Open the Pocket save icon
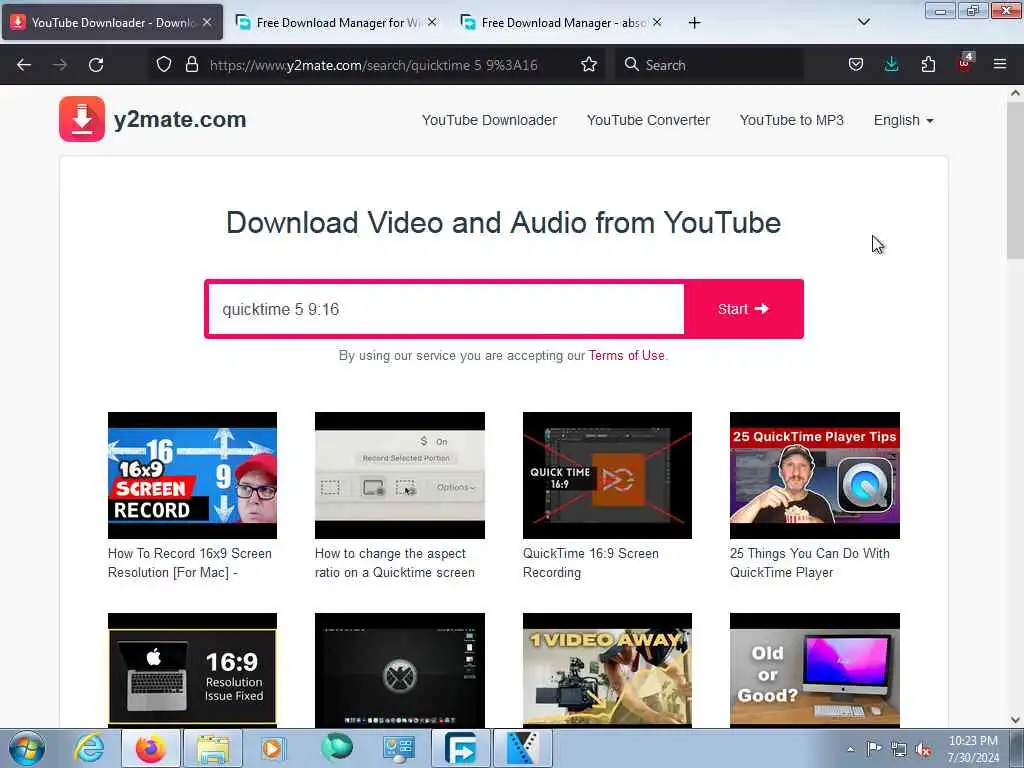This screenshot has width=1024, height=768. (856, 65)
